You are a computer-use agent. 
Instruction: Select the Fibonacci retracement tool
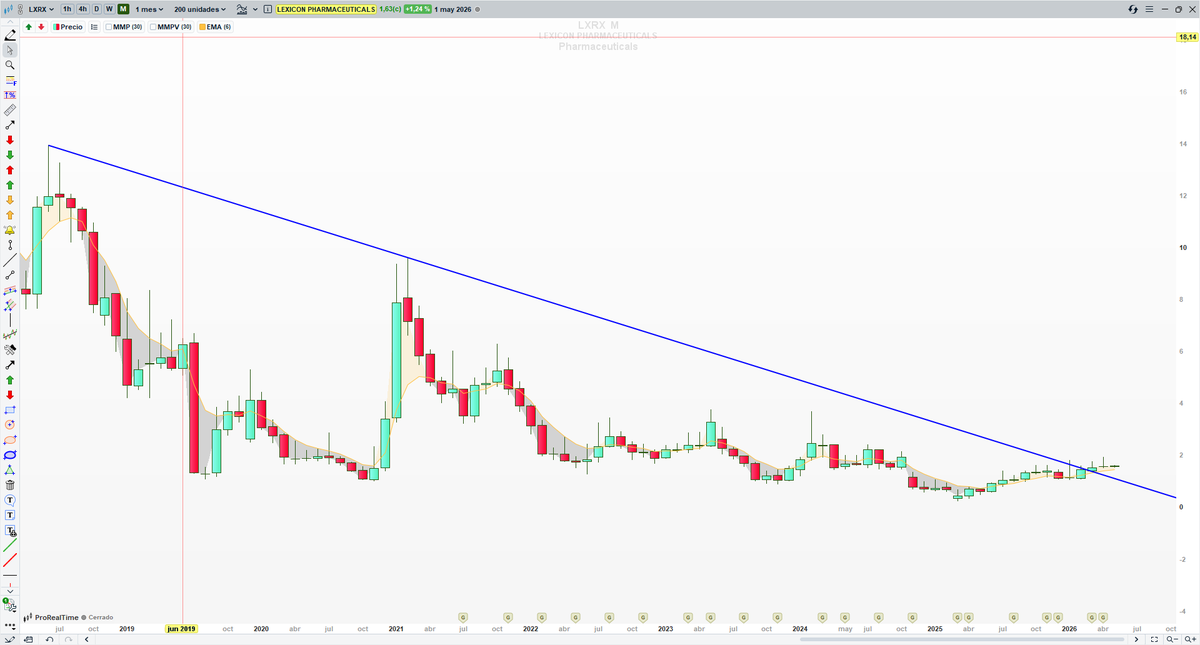(x=10, y=80)
